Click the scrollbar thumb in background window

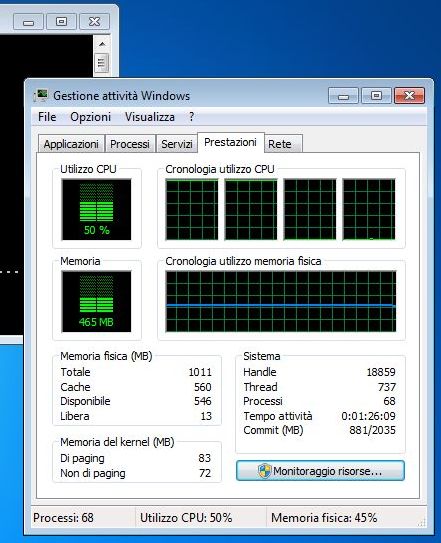[102, 63]
